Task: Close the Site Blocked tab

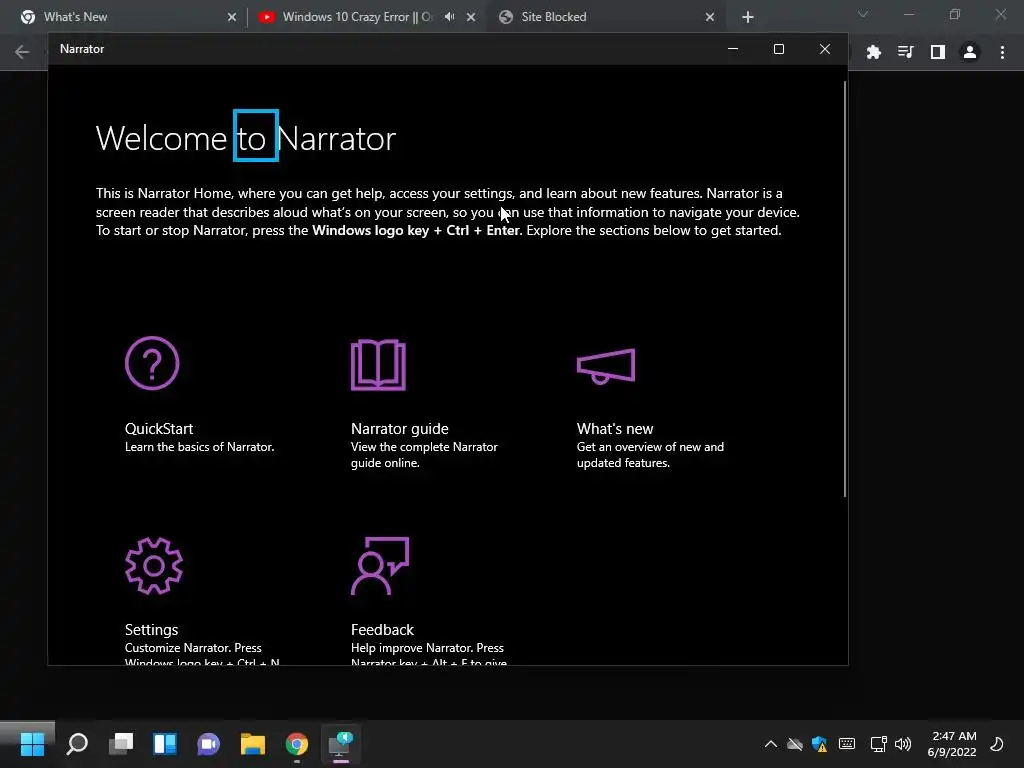Action: coord(710,17)
